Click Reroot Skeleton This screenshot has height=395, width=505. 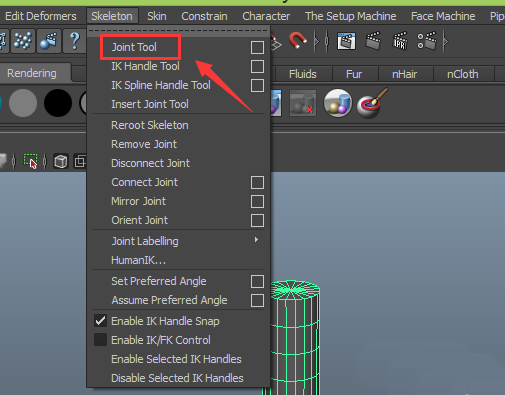pos(150,125)
